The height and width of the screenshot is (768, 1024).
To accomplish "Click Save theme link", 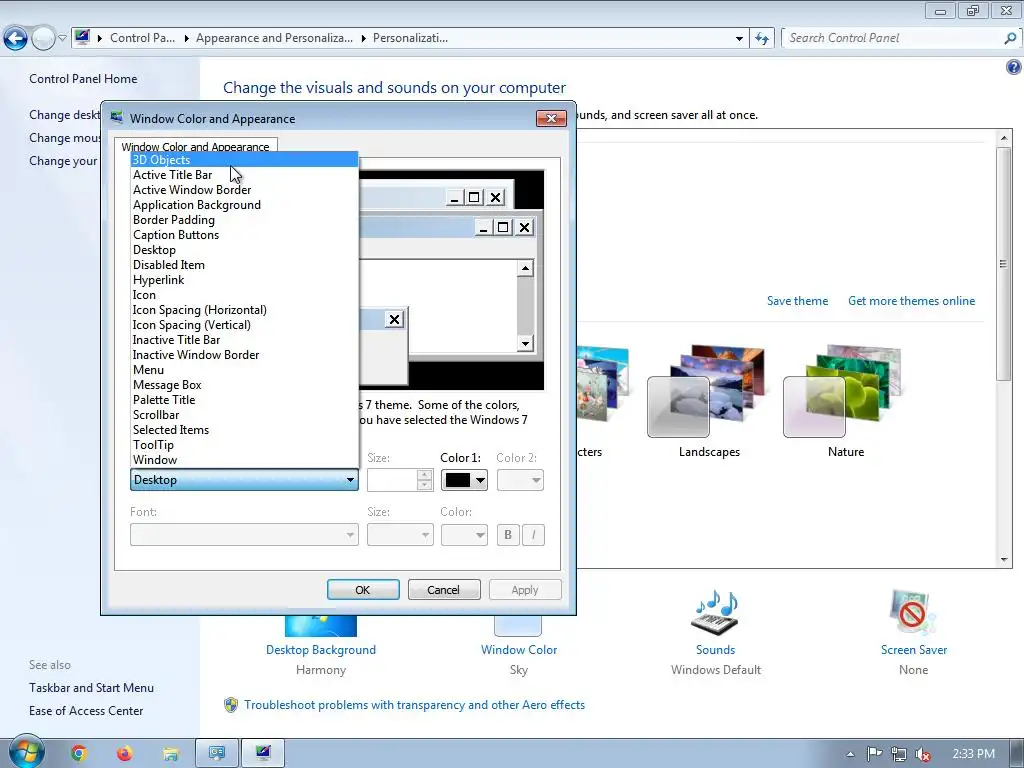I will click(x=797, y=300).
